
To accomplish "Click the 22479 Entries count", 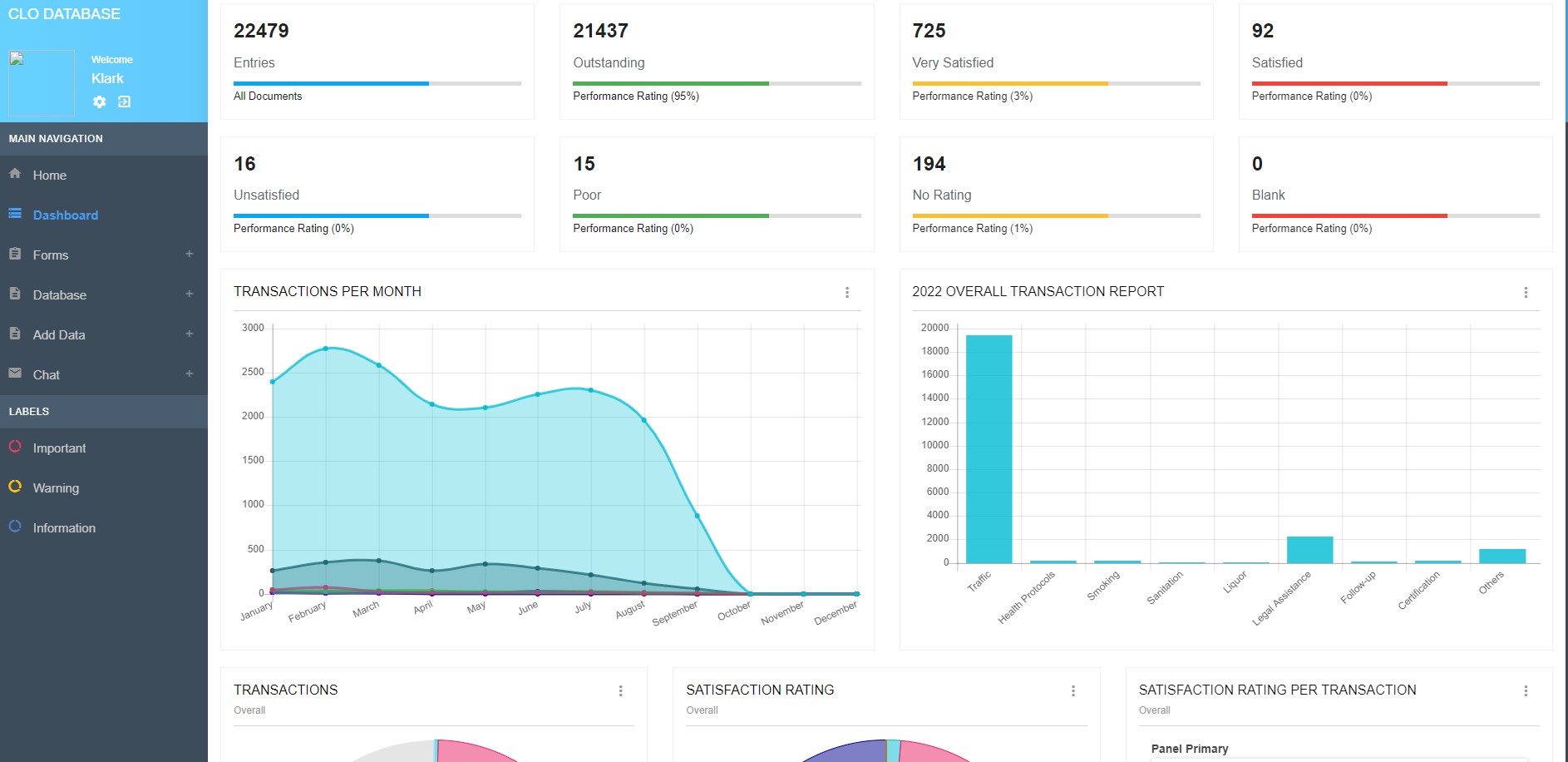I will pyautogui.click(x=261, y=31).
